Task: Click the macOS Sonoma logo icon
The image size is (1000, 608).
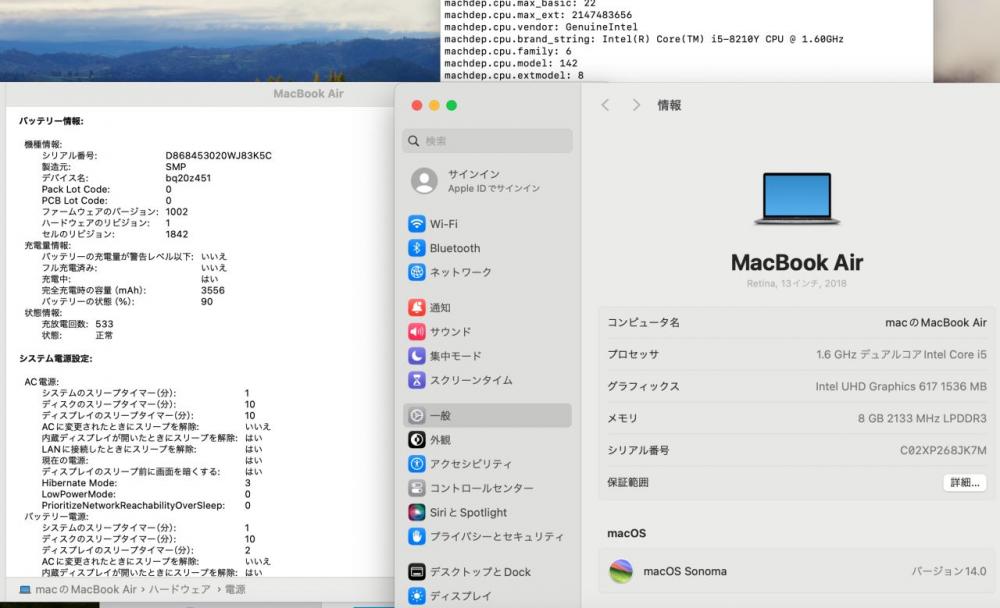Action: (x=621, y=571)
